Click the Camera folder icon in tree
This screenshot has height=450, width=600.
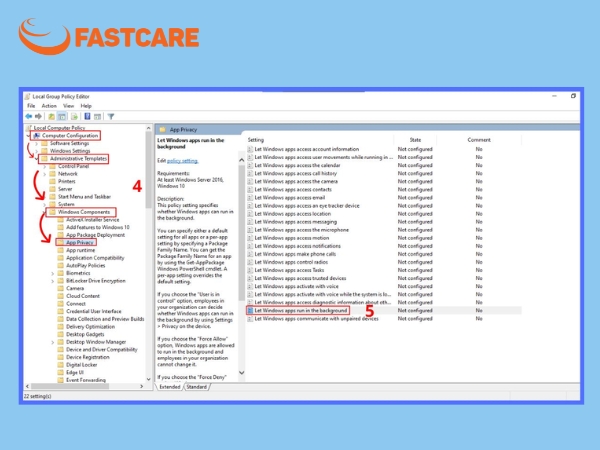click(x=60, y=289)
